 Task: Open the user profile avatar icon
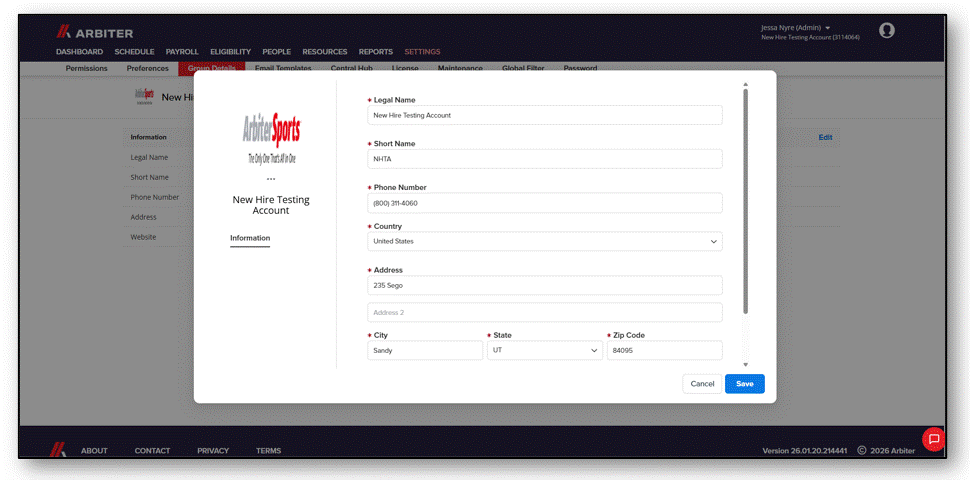coord(886,30)
